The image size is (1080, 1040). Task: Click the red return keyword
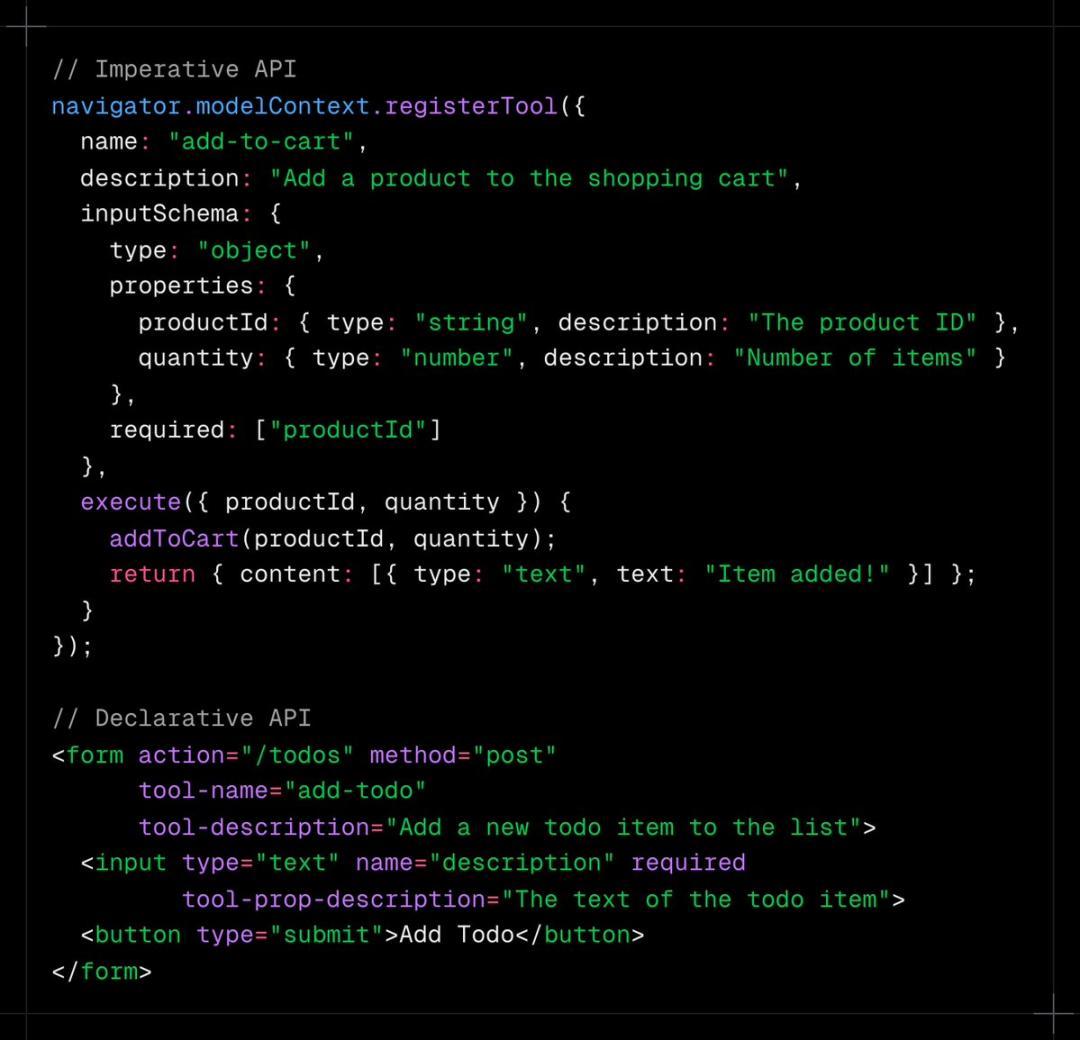[x=152, y=574]
